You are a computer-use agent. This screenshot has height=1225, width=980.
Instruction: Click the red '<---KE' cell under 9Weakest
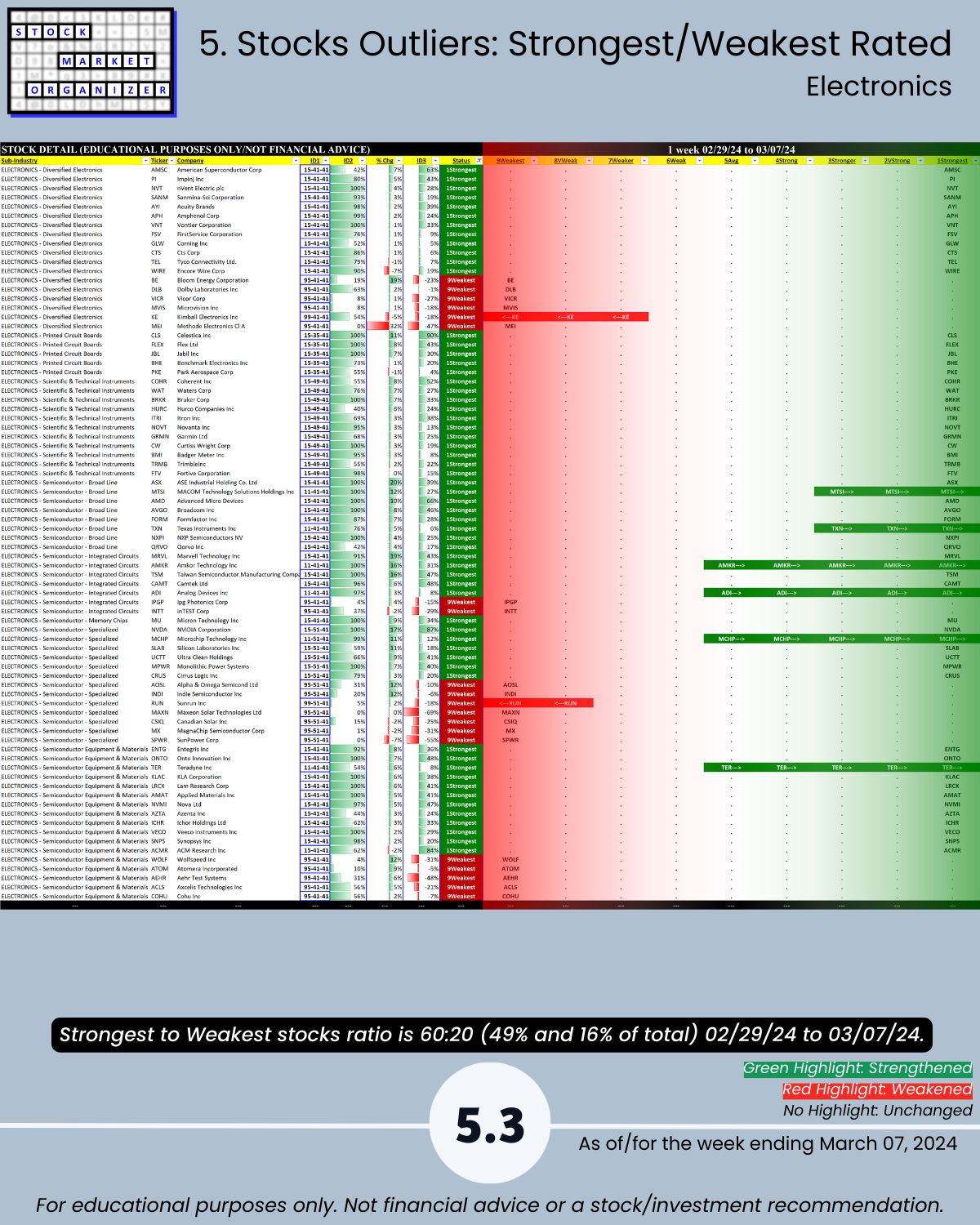(510, 317)
